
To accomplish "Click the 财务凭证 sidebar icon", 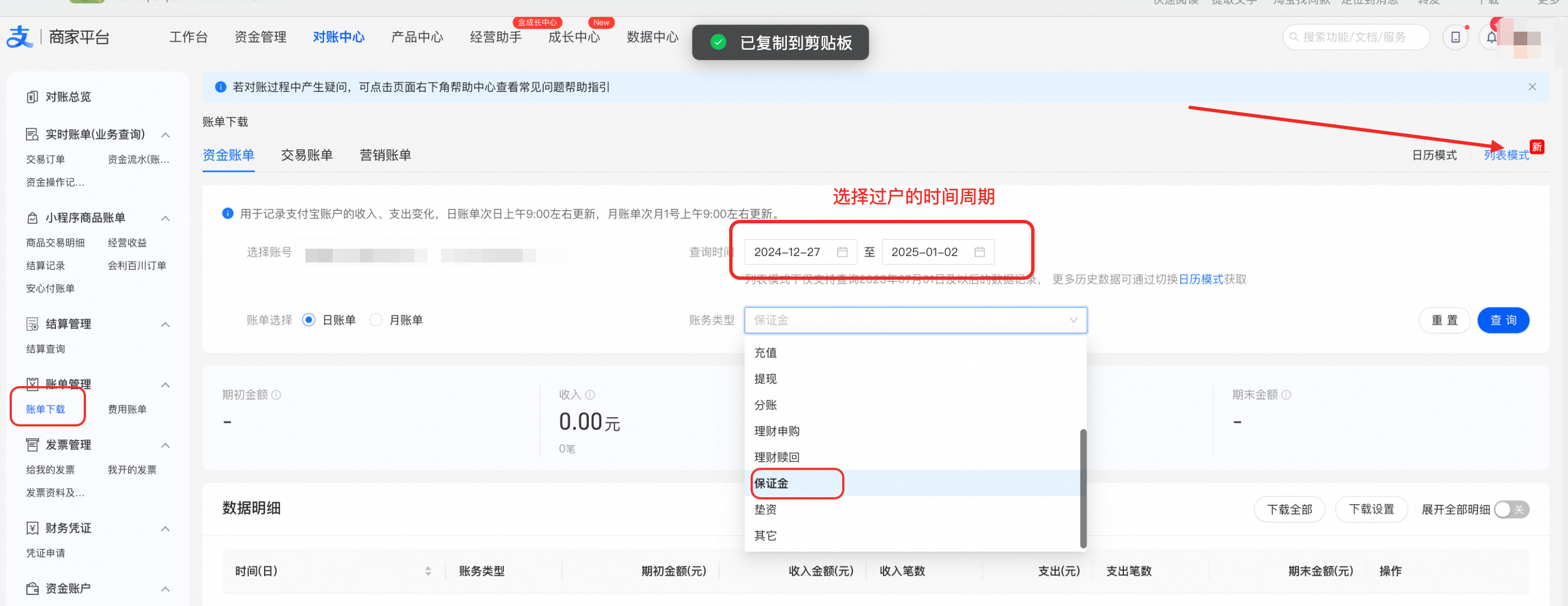I will (x=32, y=528).
